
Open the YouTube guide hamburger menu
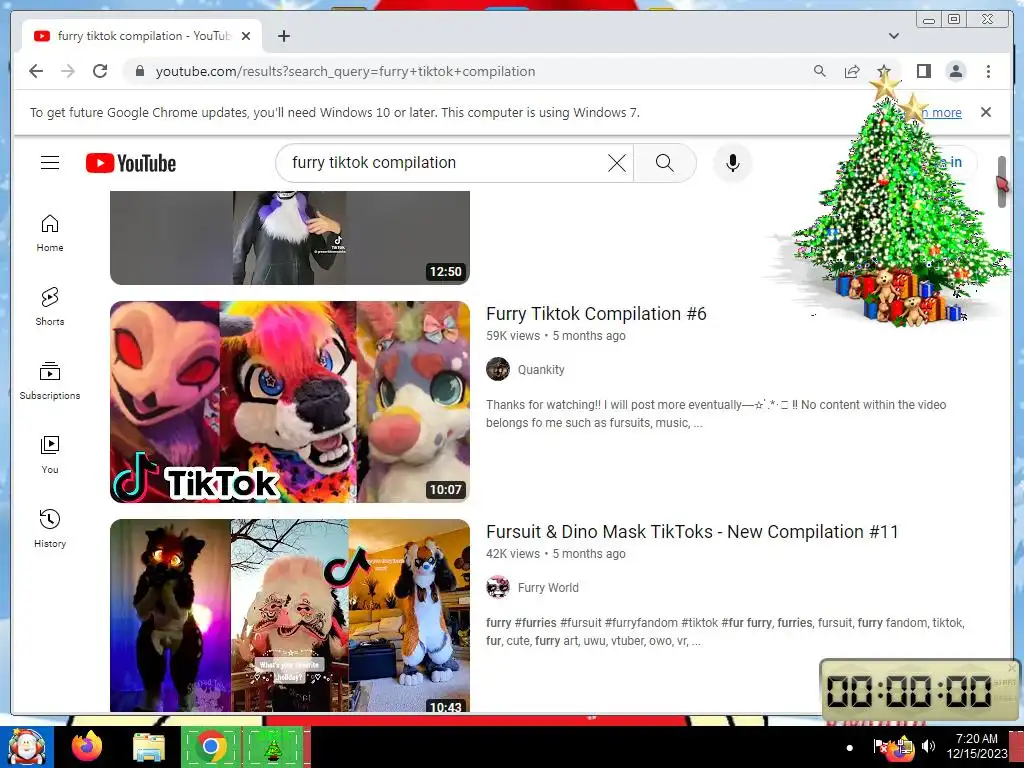(50, 163)
